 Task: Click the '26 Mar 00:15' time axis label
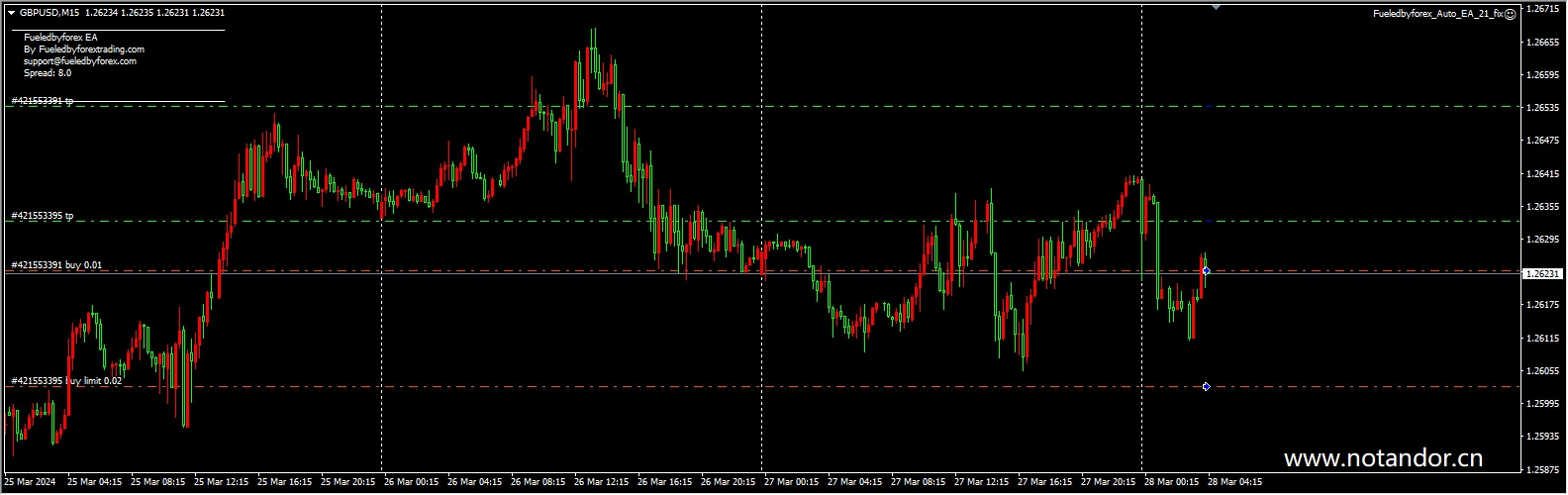pos(412,482)
